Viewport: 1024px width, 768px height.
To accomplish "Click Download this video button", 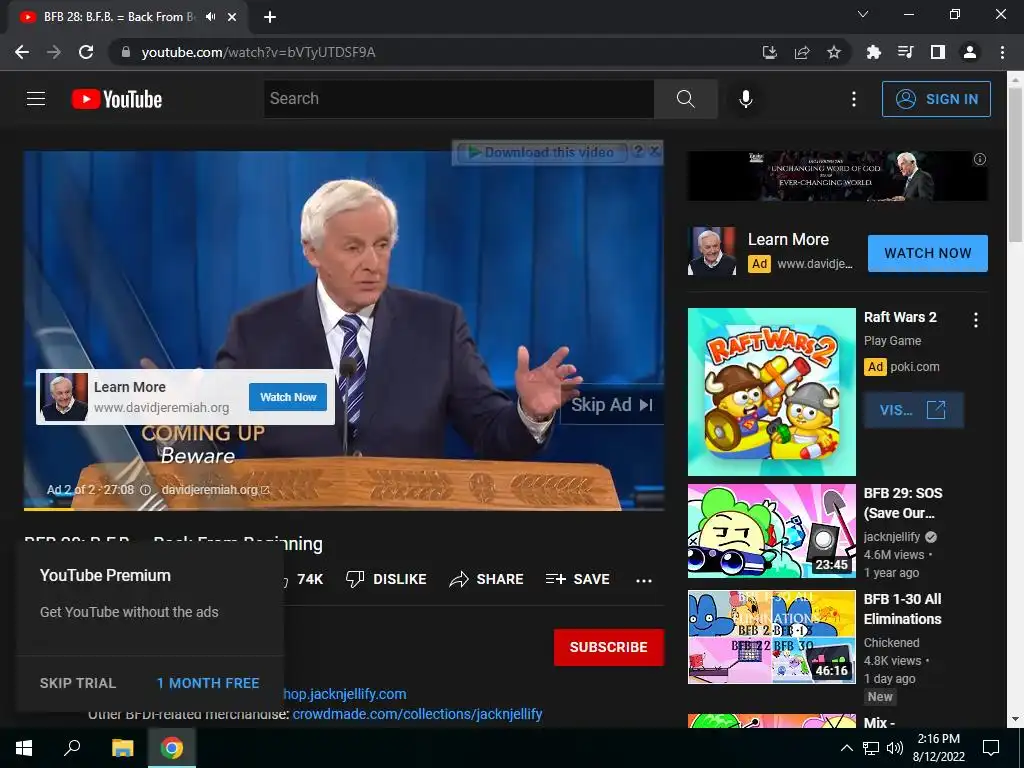I will 541,153.
